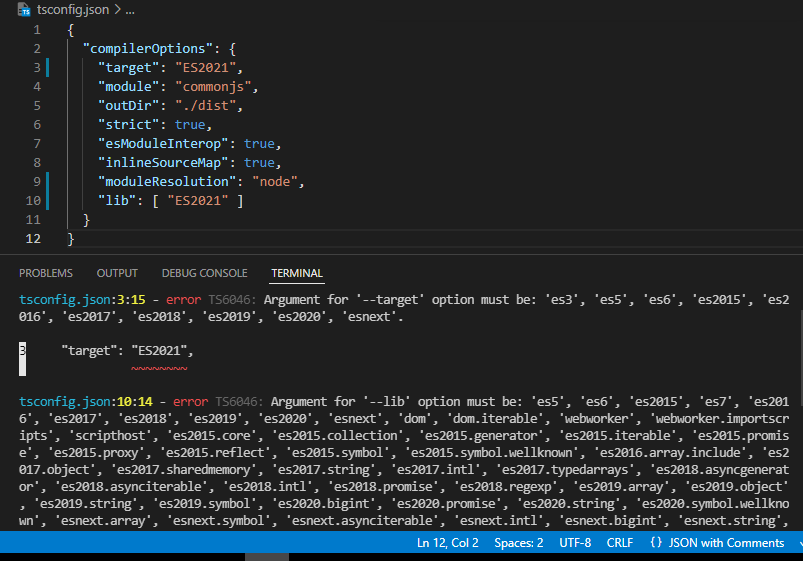
Task: Open tsconfig.json:10:14 error link in terminal
Action: click(86, 402)
